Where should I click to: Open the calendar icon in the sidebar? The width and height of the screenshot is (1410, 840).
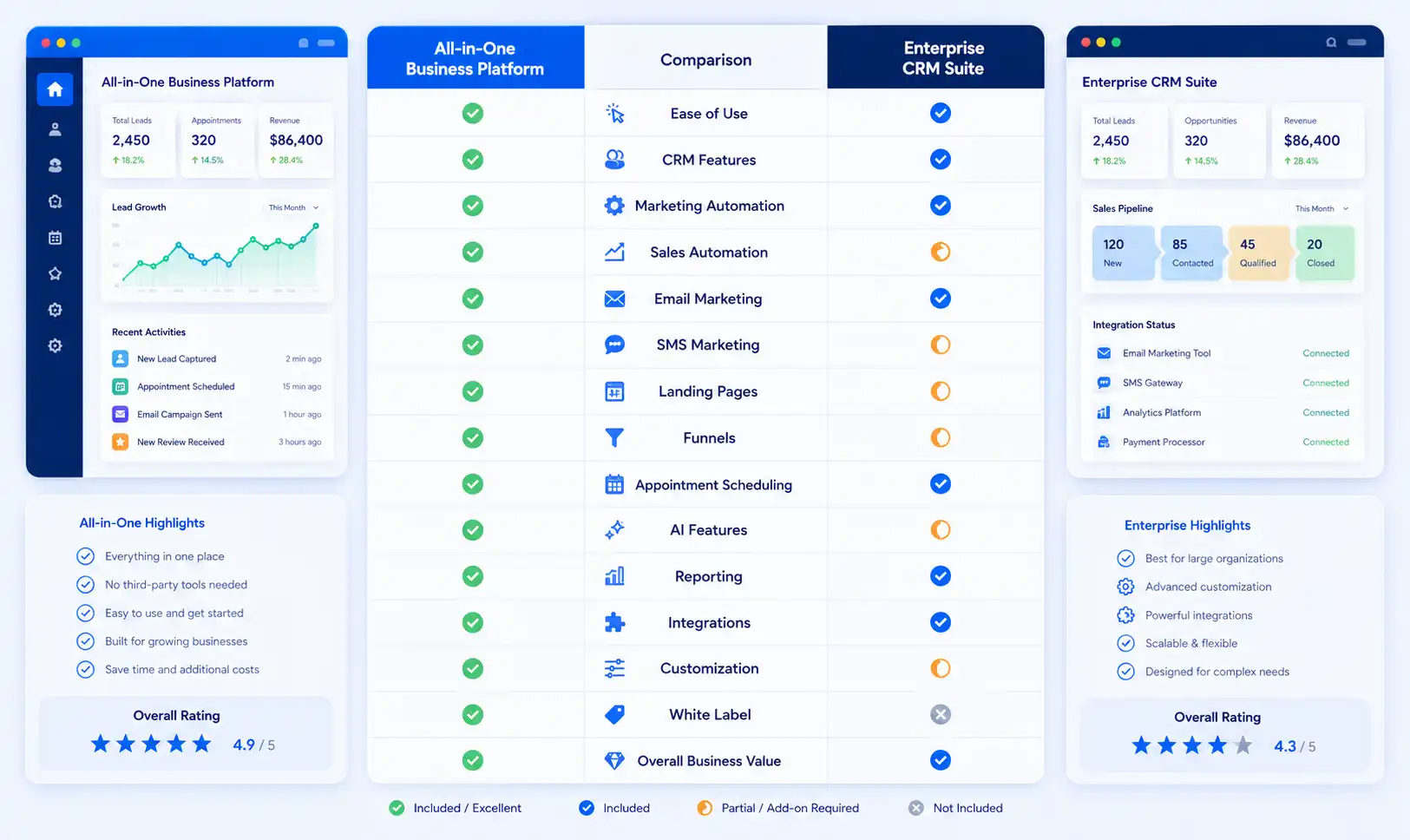coord(55,238)
